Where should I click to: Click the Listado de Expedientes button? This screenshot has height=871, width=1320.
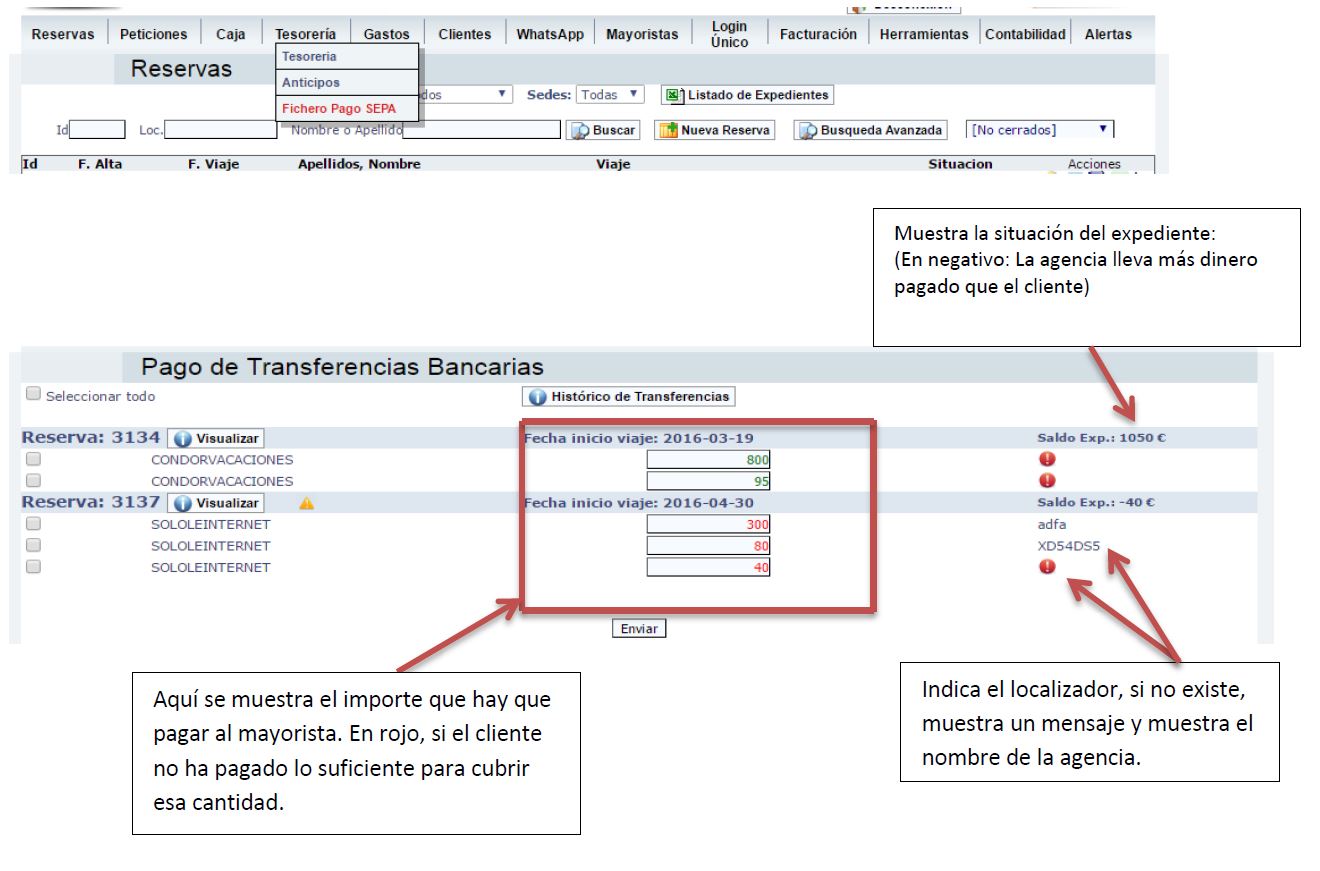[x=748, y=95]
